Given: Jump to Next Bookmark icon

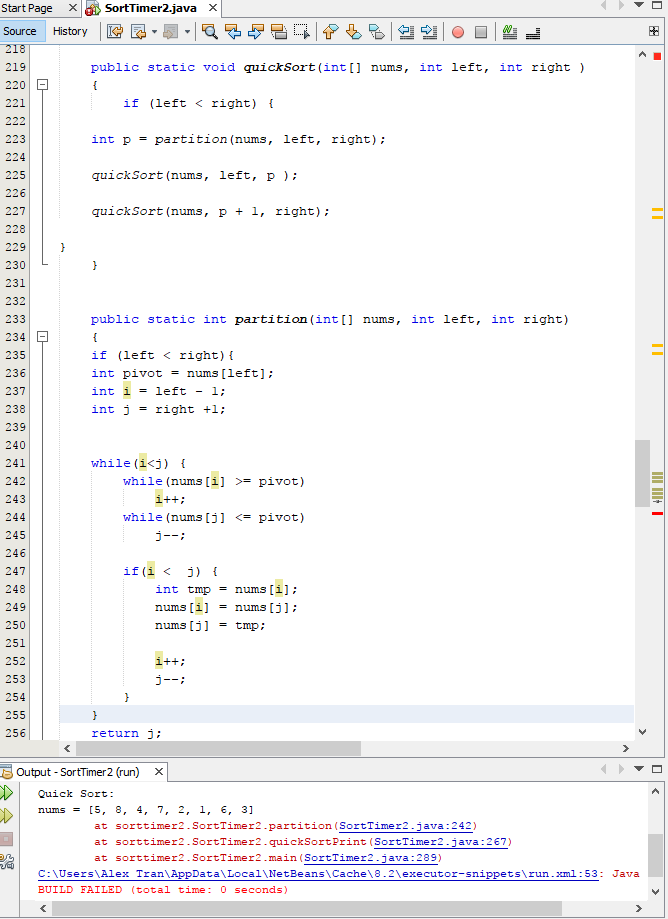Looking at the screenshot, I should pyautogui.click(x=353, y=32).
